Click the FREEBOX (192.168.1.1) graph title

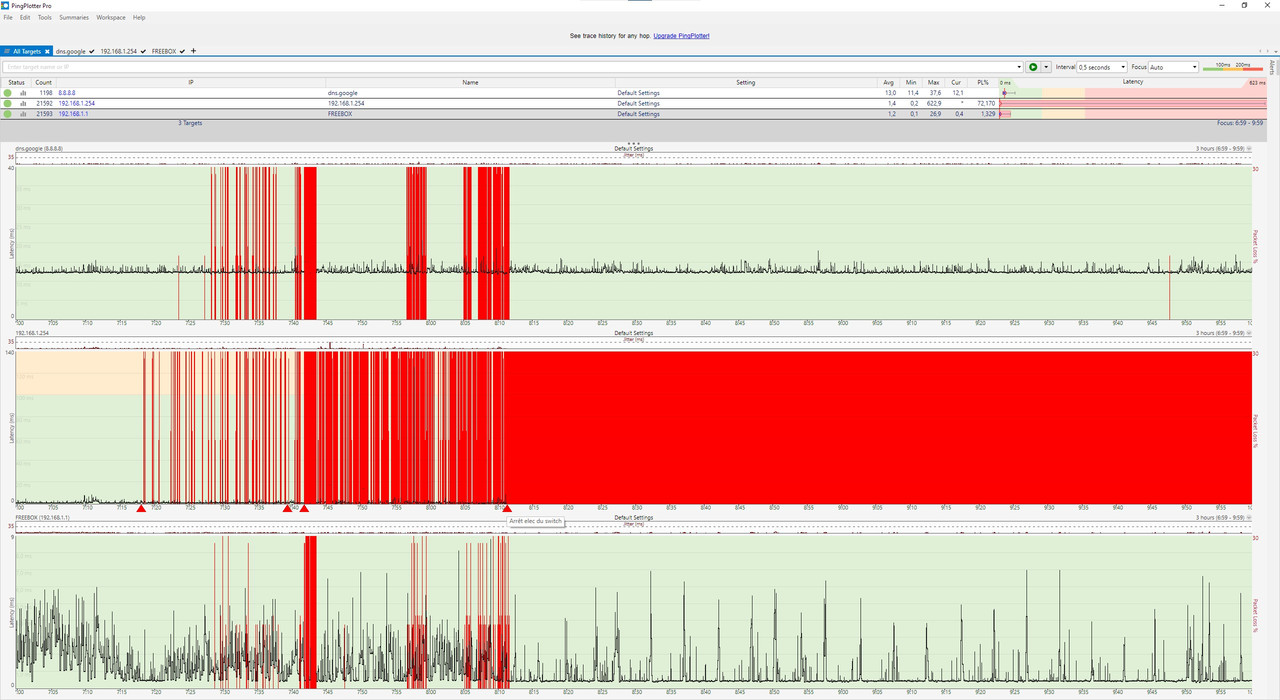coord(42,518)
